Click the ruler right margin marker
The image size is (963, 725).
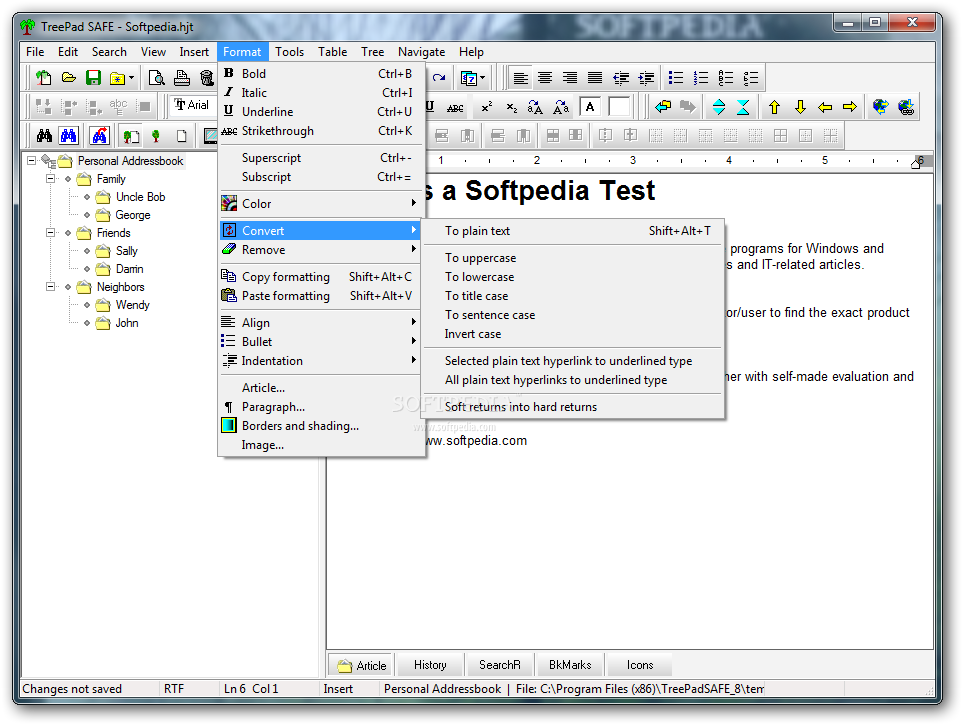click(916, 163)
